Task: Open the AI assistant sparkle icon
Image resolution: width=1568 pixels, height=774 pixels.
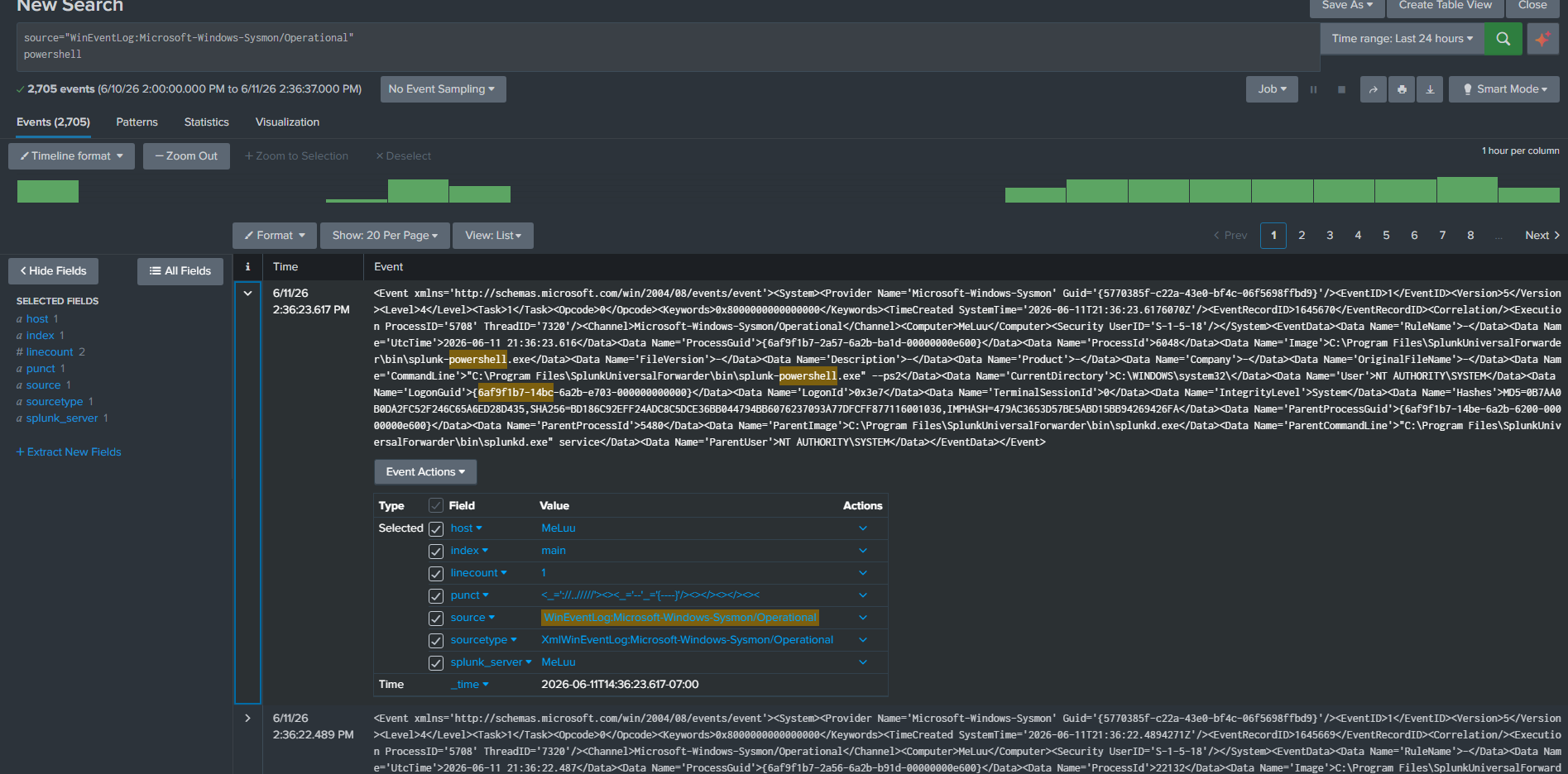Action: [1542, 39]
